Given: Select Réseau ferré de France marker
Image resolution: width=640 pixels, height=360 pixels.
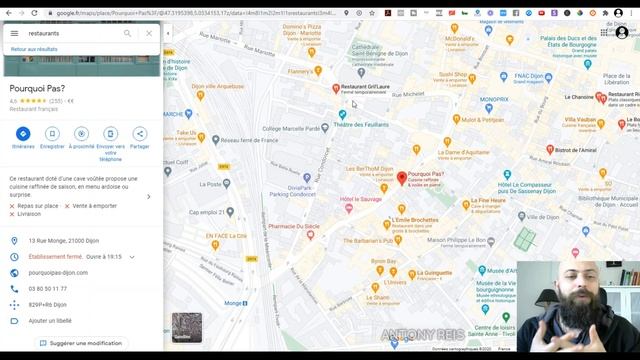Looking at the screenshot, I should [x=216, y=140].
